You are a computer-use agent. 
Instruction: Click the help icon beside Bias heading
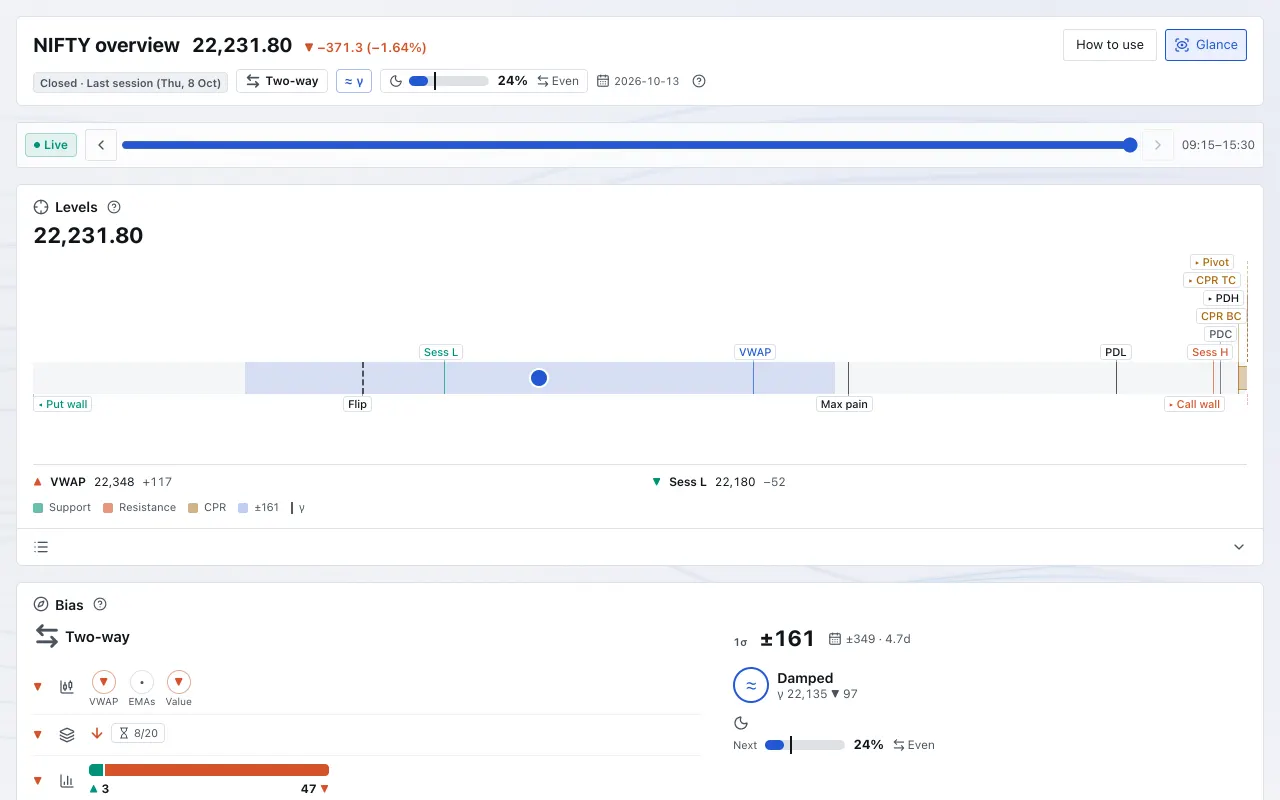100,604
